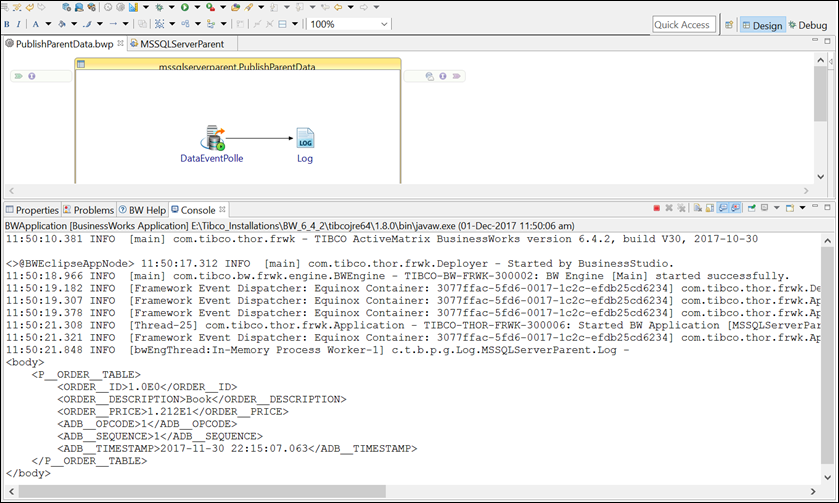The image size is (839, 503).
Task: Click the console scroll down arrow
Action: (827, 477)
